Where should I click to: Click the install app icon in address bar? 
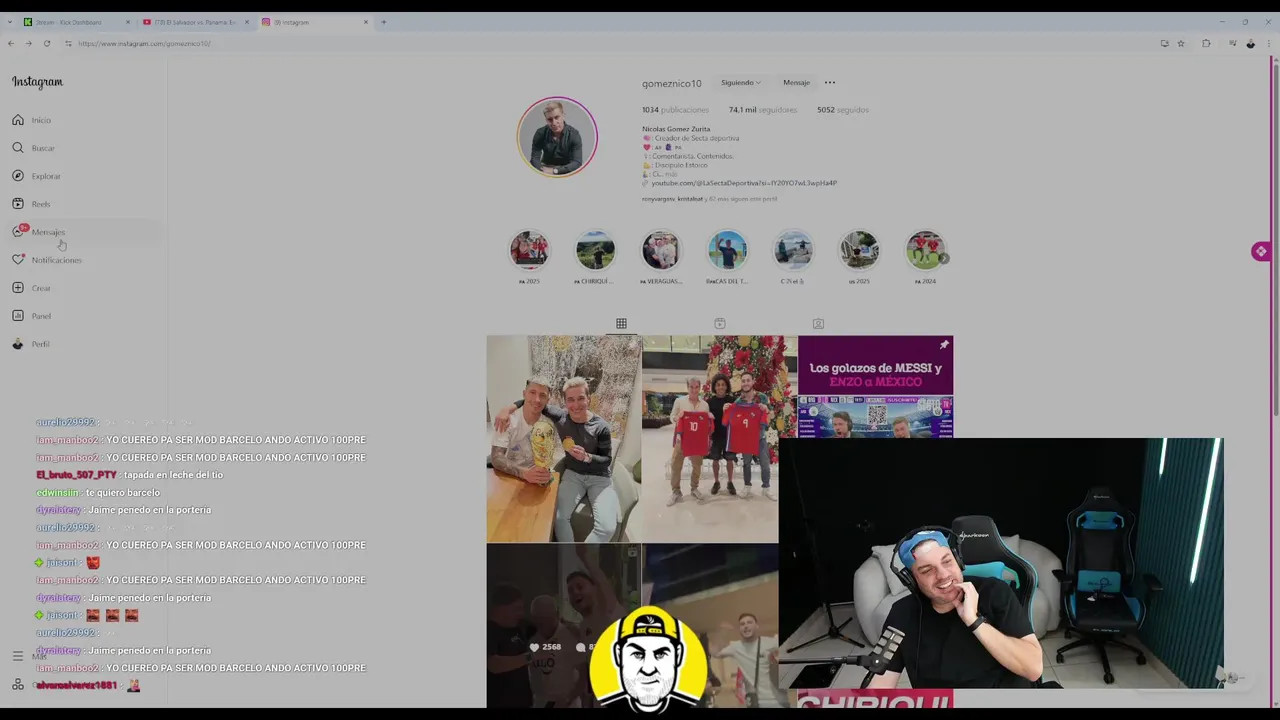(1164, 43)
